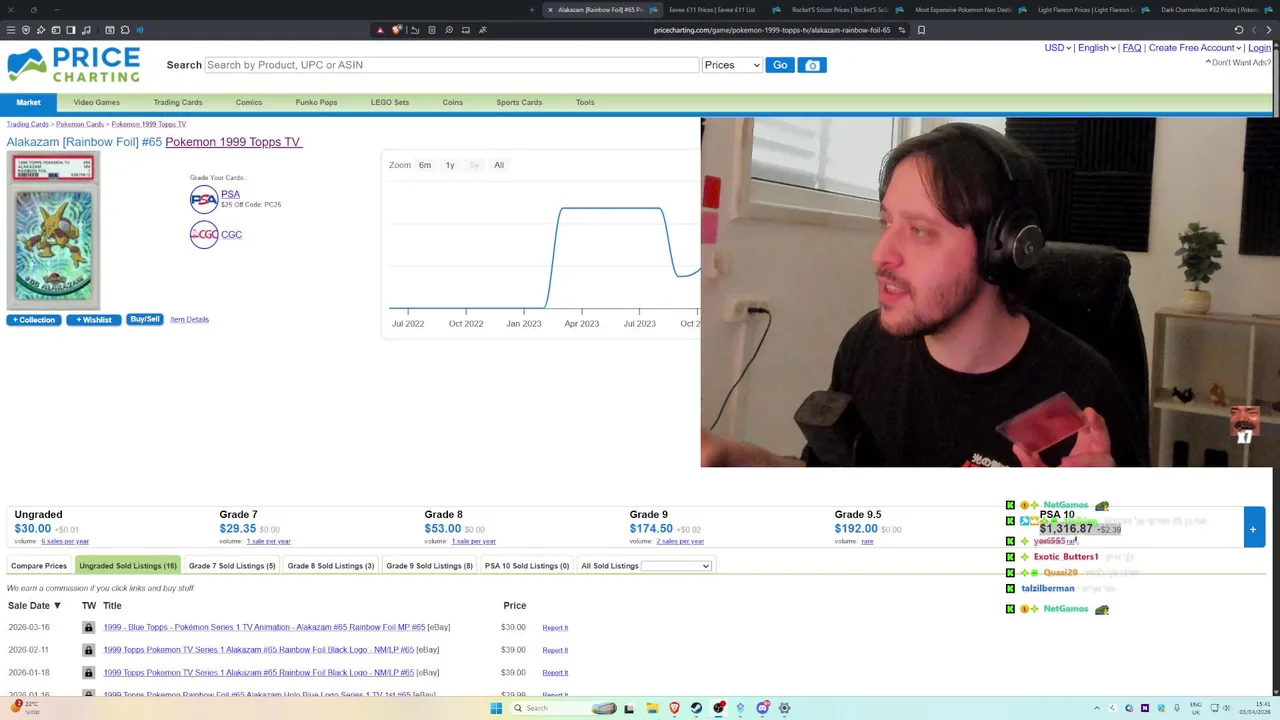This screenshot has height=720, width=1280.
Task: Click the CGC grading logo icon
Action: click(x=204, y=235)
